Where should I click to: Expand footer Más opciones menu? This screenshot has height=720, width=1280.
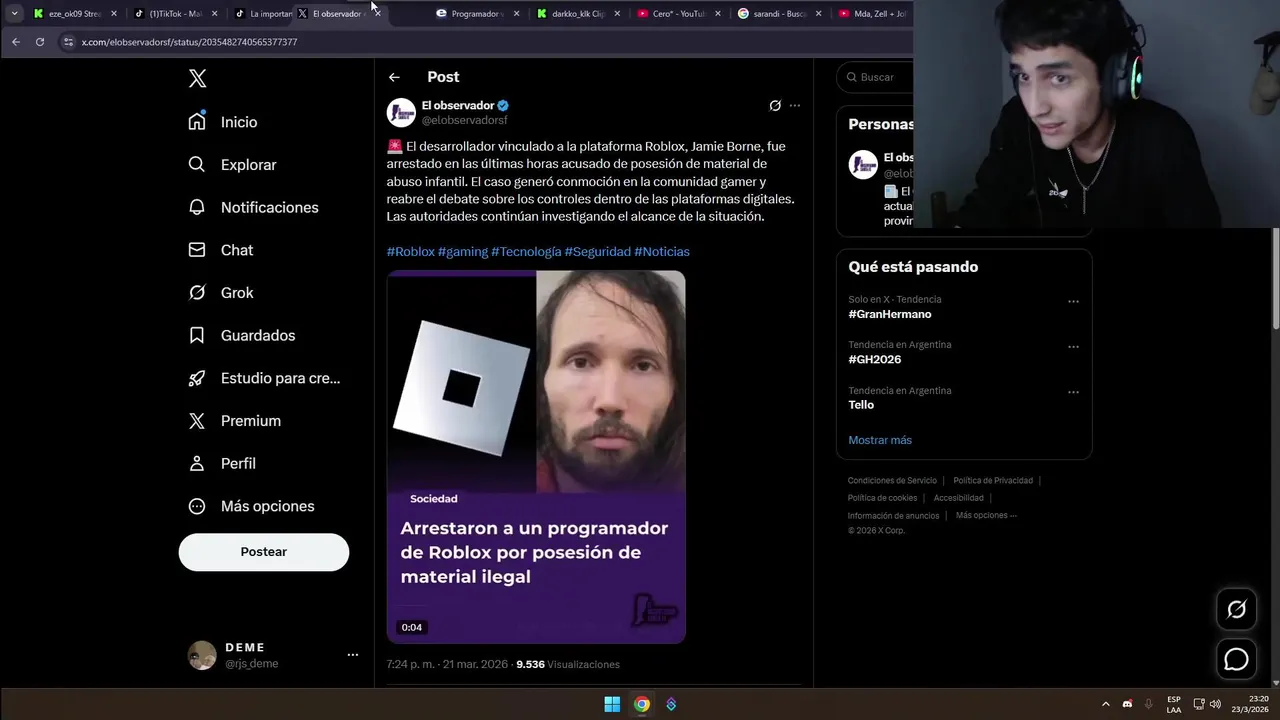986,515
